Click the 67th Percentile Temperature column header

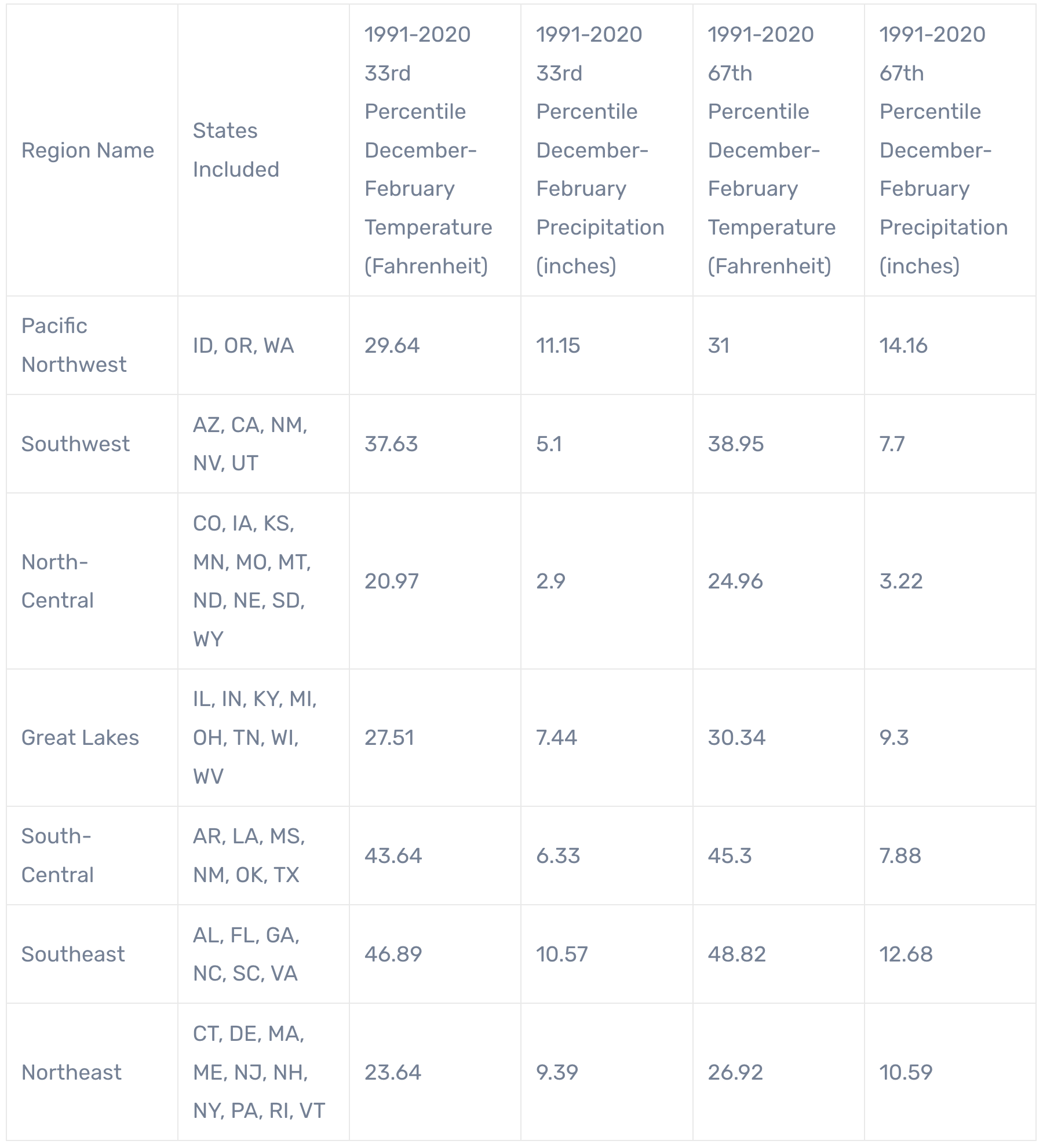771,150
